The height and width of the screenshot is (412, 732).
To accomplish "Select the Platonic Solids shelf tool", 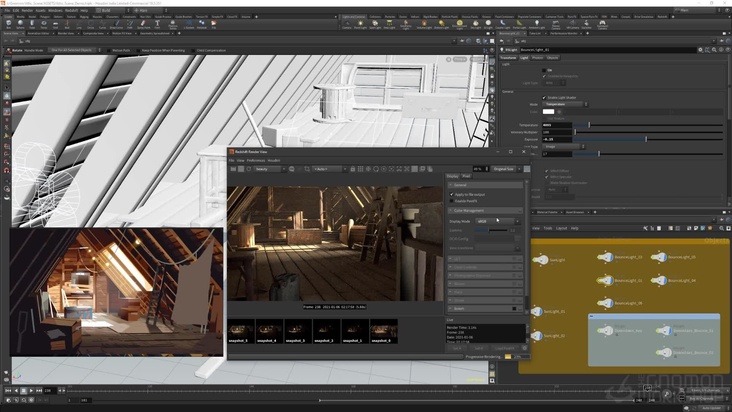I will 173,24.
